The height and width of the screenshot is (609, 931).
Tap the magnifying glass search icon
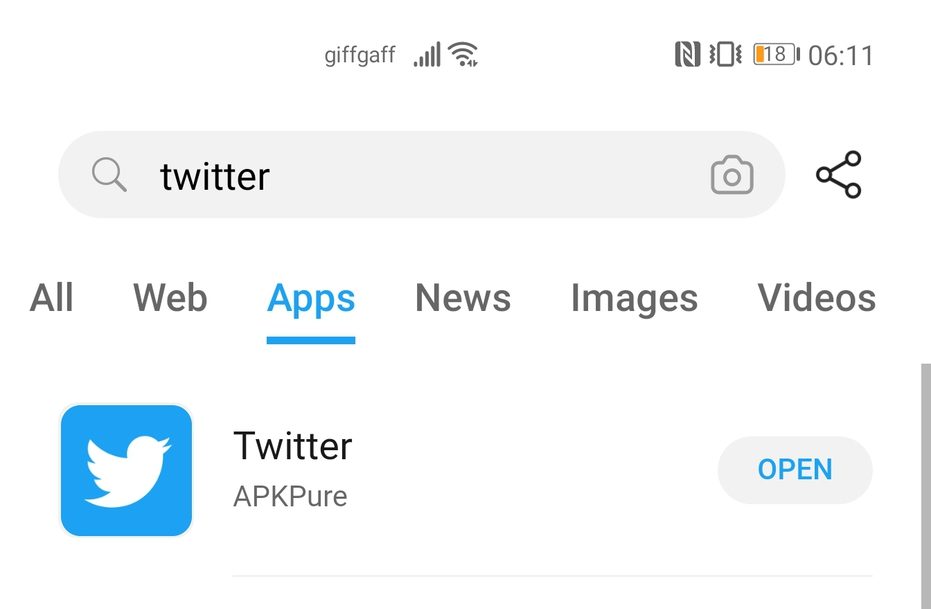pos(109,176)
